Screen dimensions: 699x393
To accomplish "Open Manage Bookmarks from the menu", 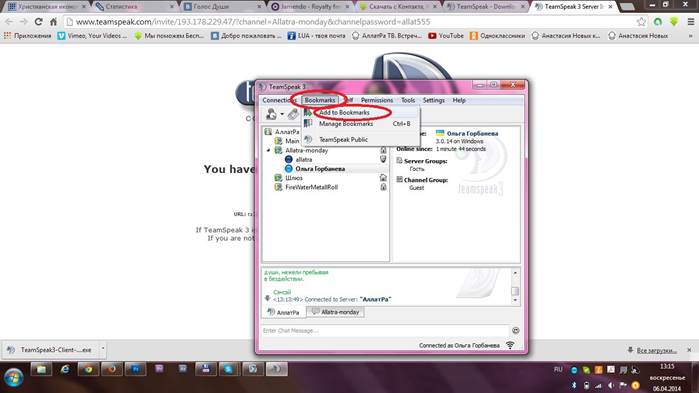I will [x=346, y=124].
